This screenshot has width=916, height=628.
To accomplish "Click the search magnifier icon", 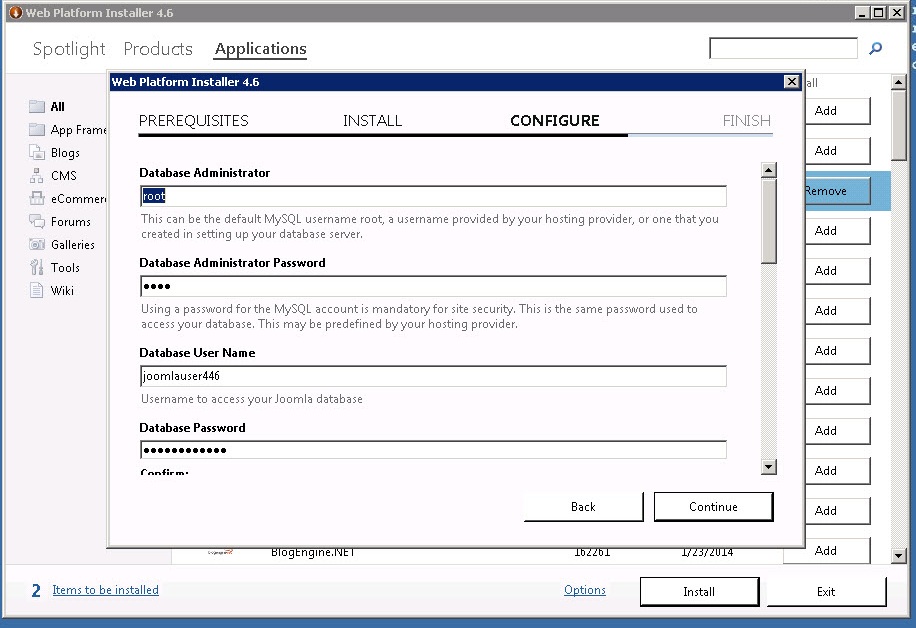I will coord(875,48).
